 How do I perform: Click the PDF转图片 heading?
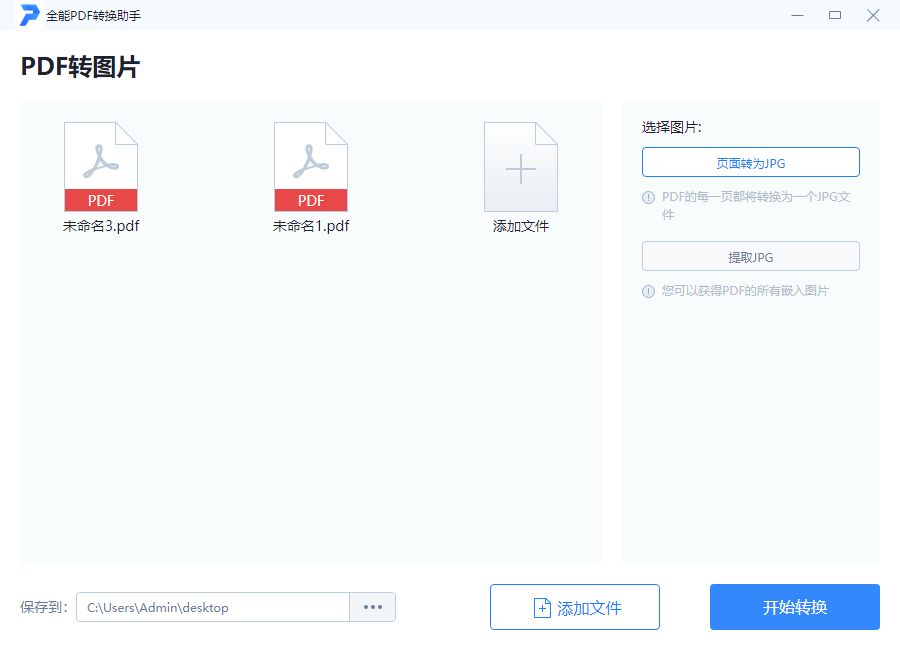pos(80,67)
